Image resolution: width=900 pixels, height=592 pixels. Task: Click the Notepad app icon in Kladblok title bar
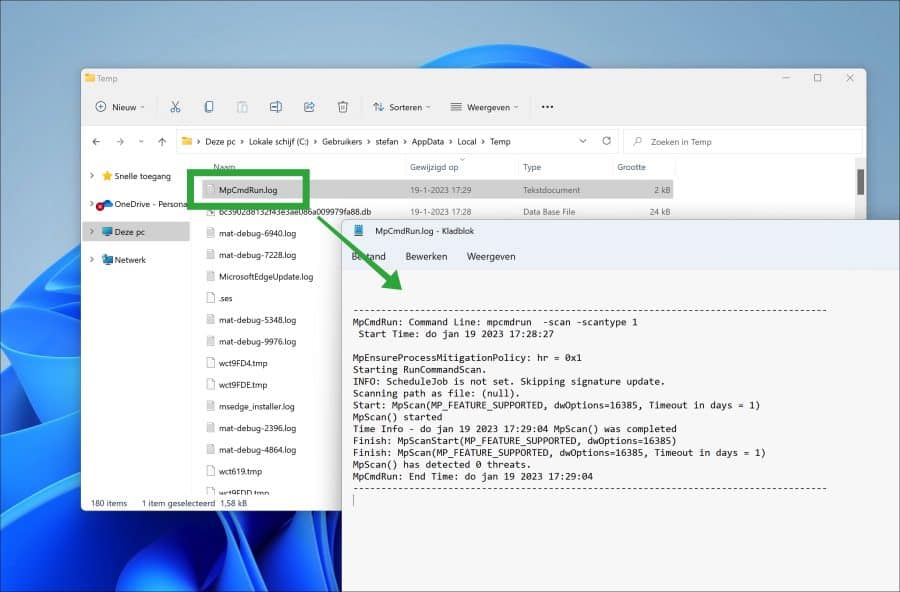[359, 231]
